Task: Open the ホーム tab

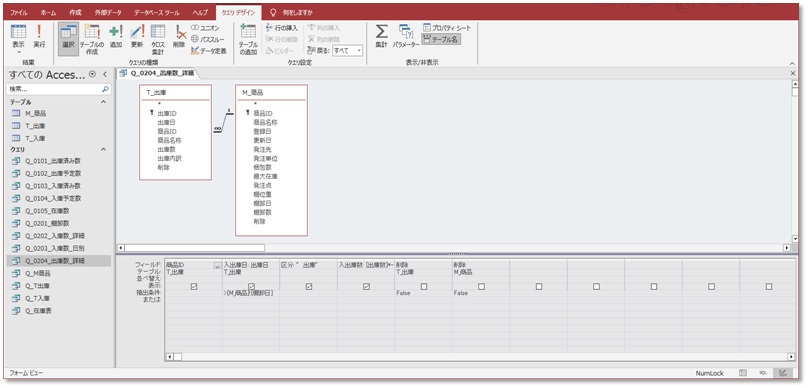Action: tap(48, 12)
